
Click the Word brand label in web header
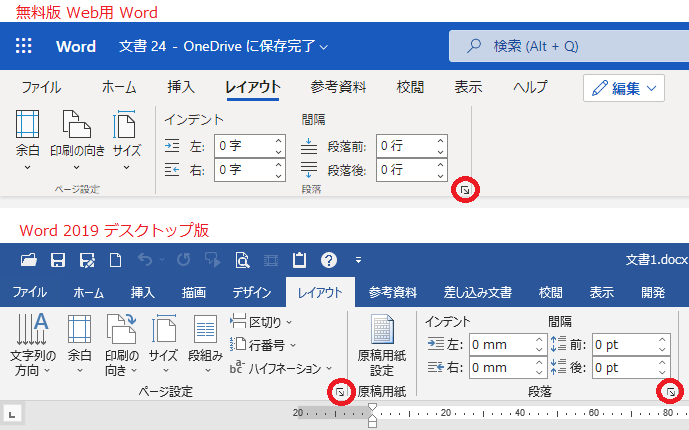click(76, 46)
